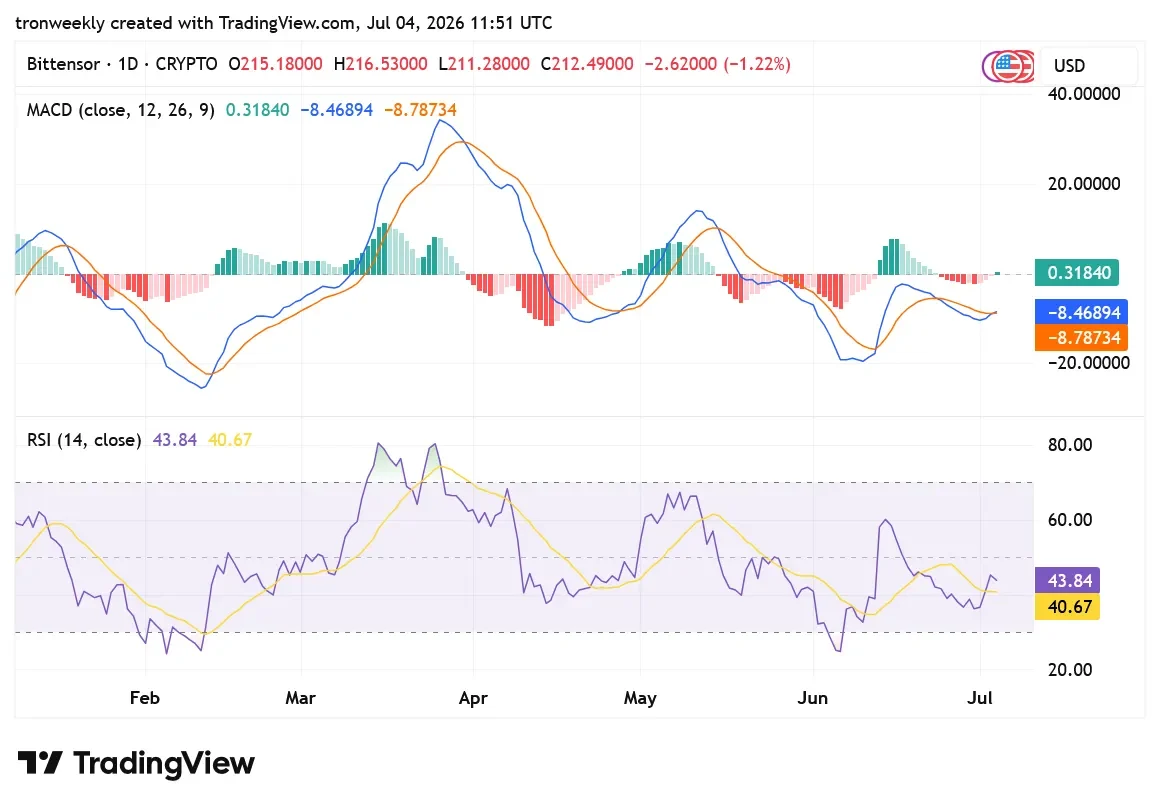Click the green 0.31840 price-axis tag
Screen dimensions: 1160x808
(1077, 273)
